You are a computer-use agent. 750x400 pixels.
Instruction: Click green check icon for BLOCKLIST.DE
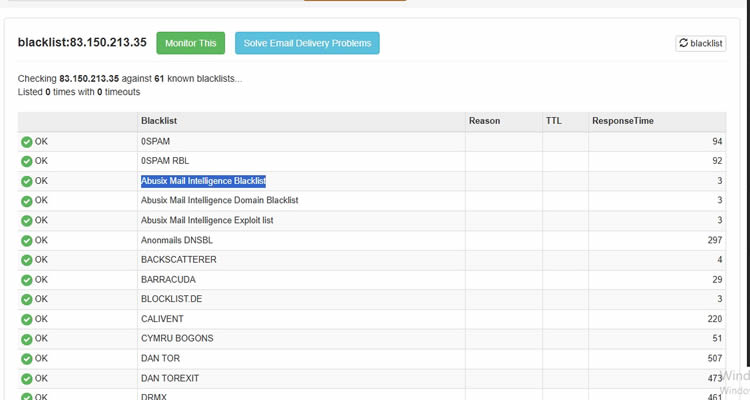click(27, 299)
